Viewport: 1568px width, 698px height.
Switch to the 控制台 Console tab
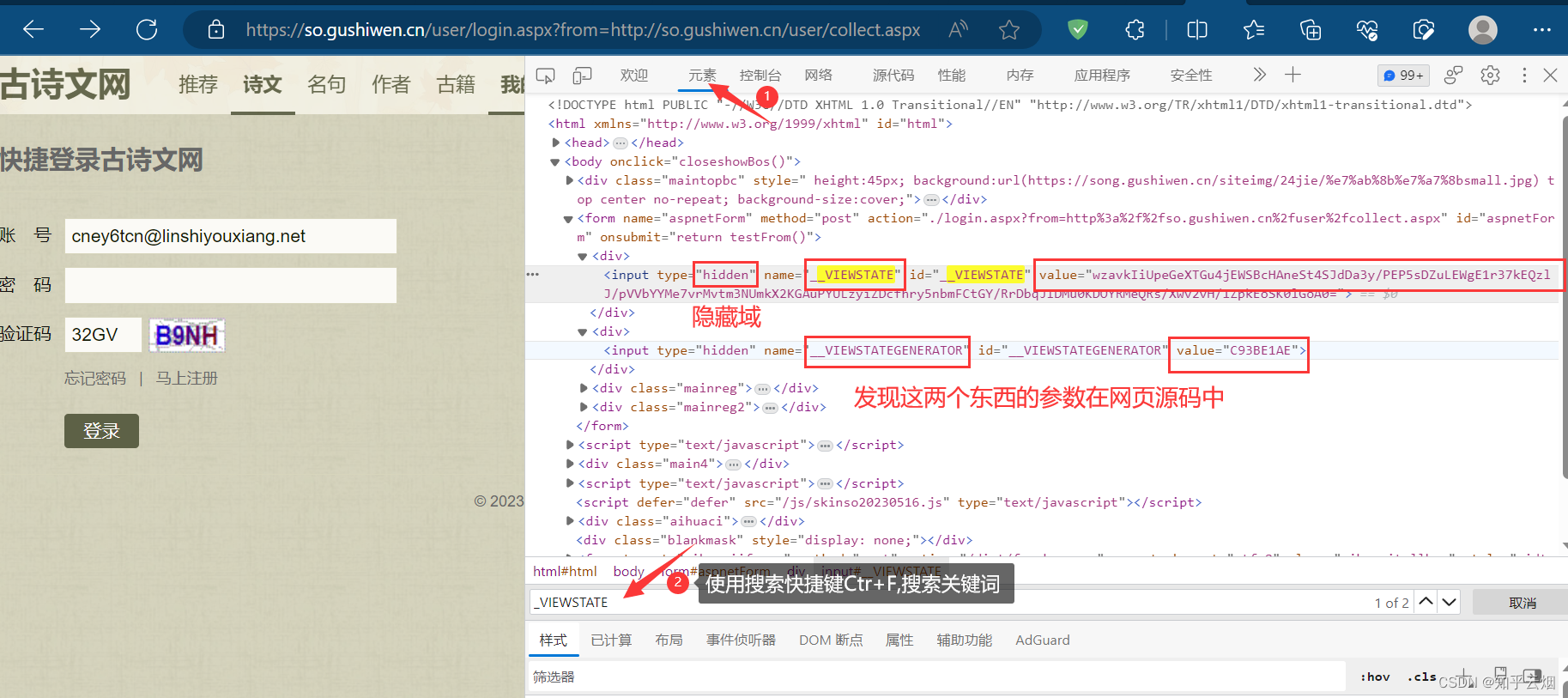760,76
